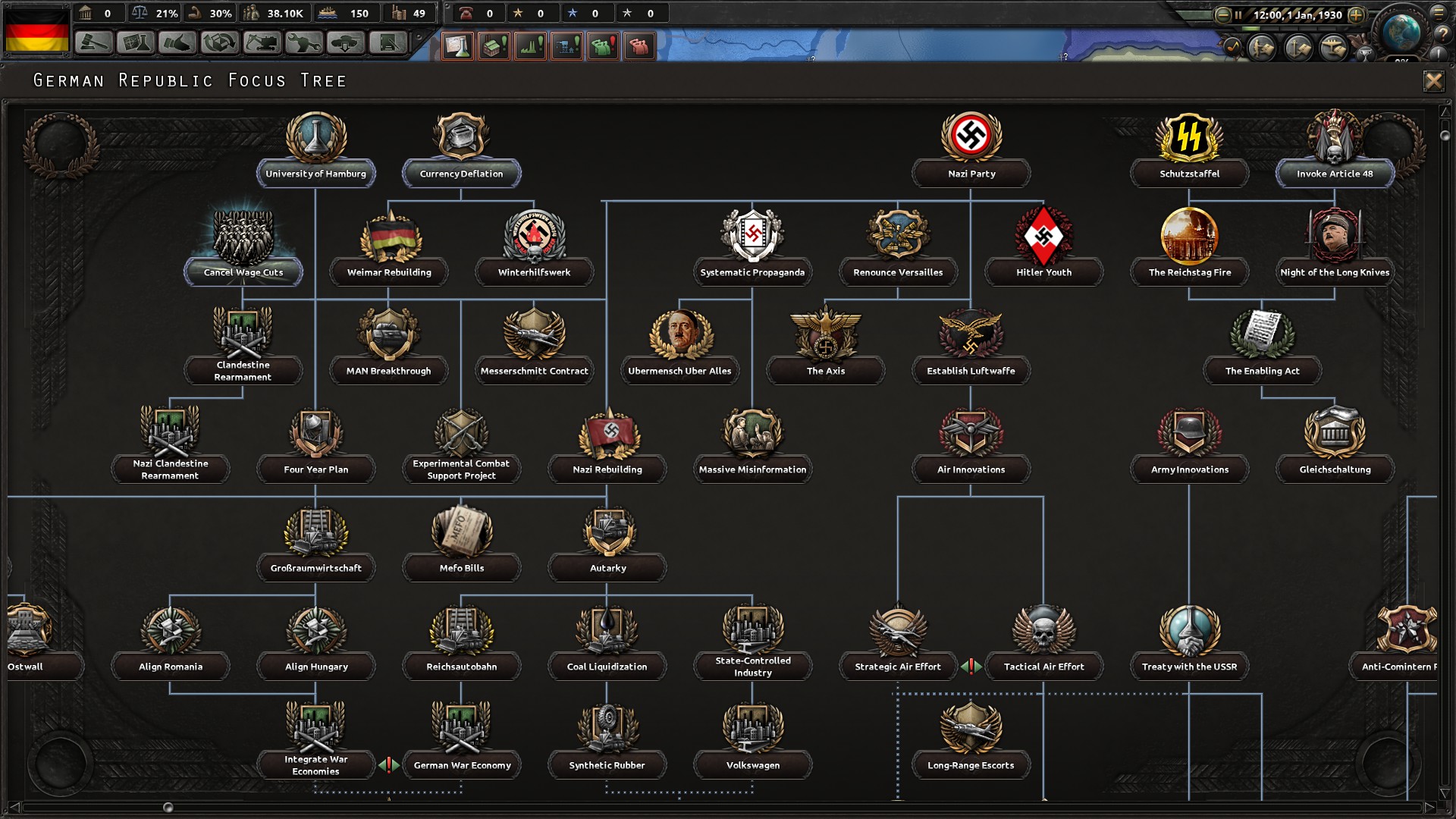Select Autarky focus label

tap(607, 568)
